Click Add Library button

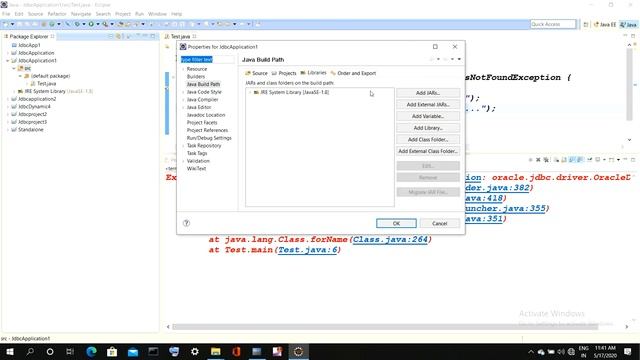click(428, 128)
